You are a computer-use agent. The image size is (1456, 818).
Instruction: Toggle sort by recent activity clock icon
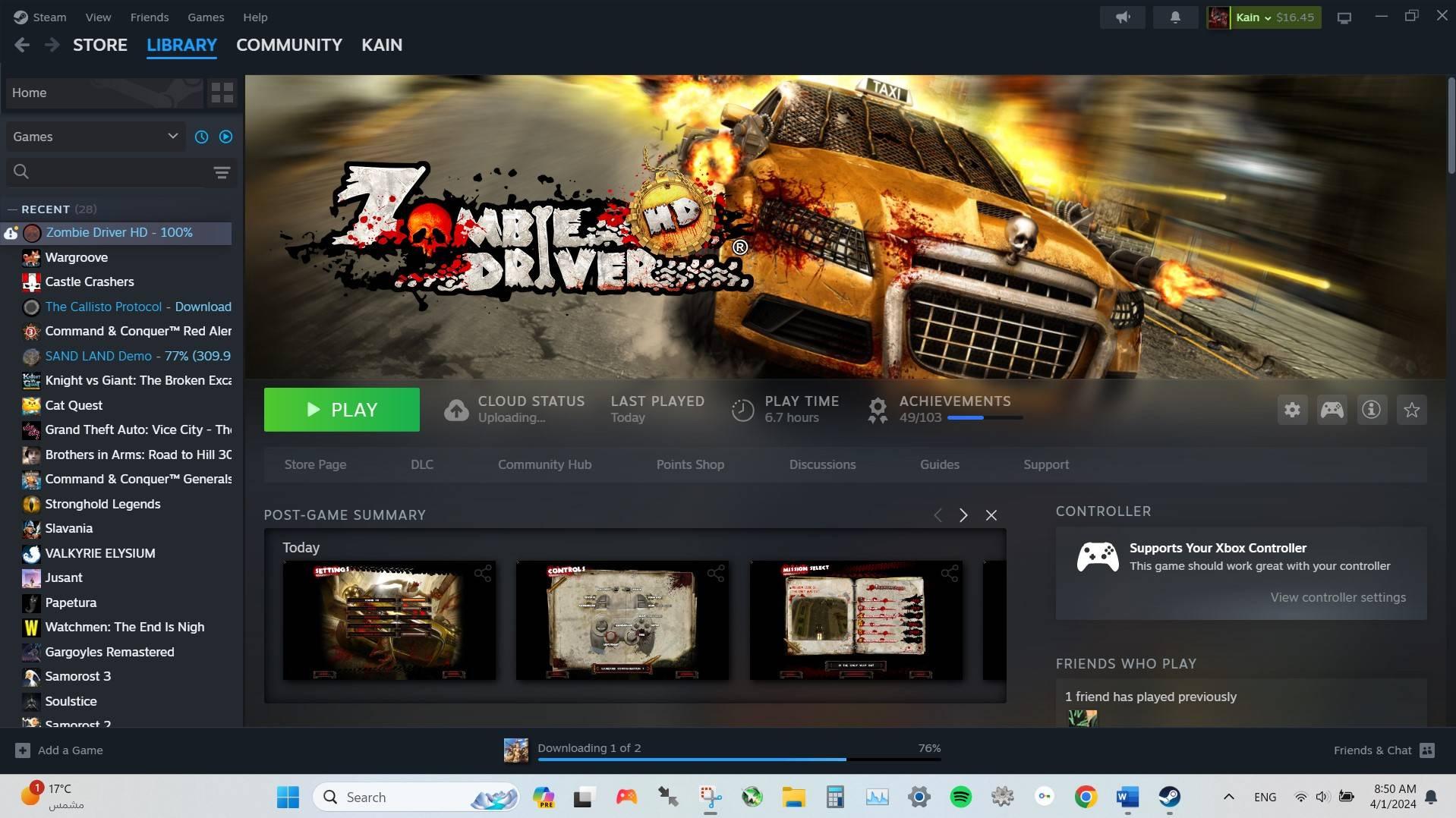click(x=201, y=137)
